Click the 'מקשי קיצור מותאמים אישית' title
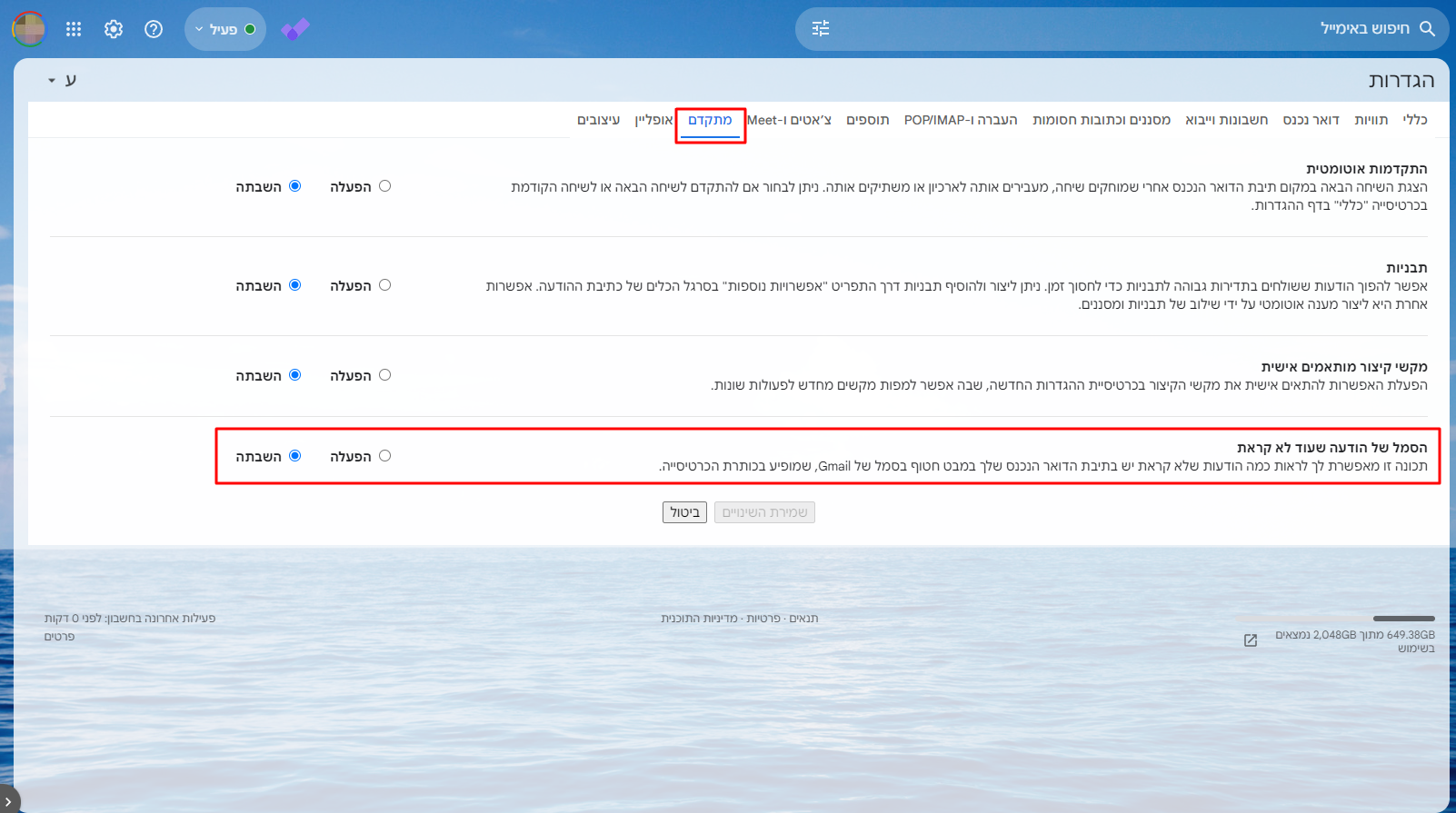This screenshot has height=813, width=1456. coord(1344,367)
